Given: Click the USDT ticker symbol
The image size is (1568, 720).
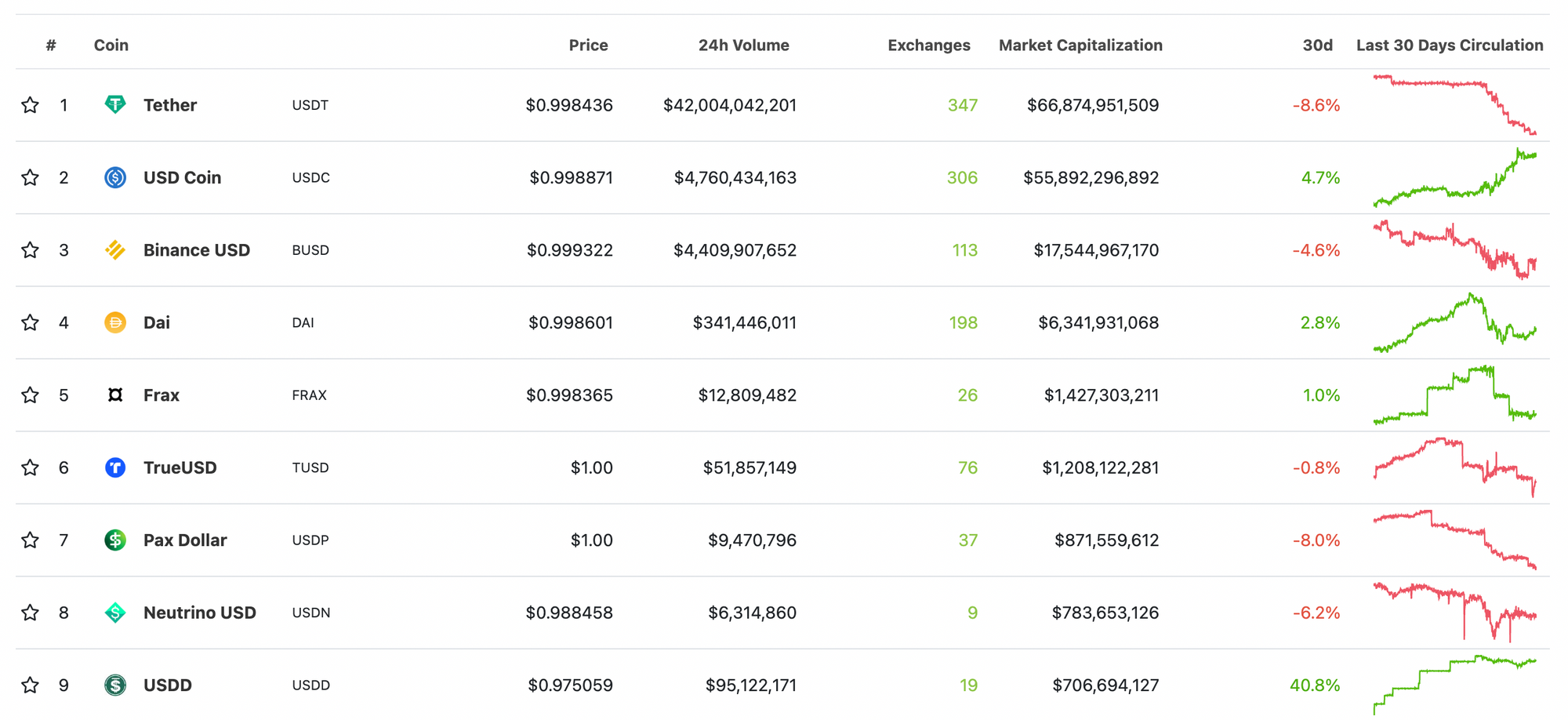Looking at the screenshot, I should (310, 105).
